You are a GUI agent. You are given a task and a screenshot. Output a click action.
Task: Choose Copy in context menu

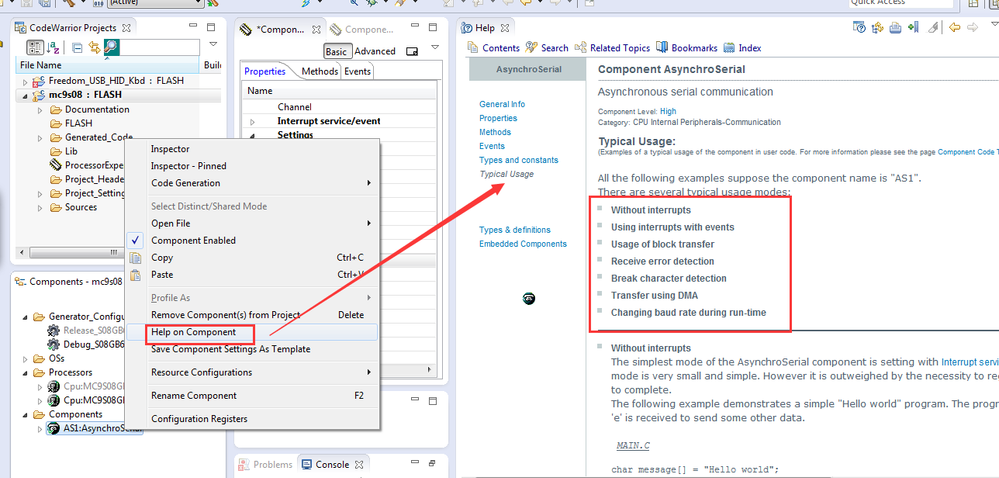pos(252,257)
